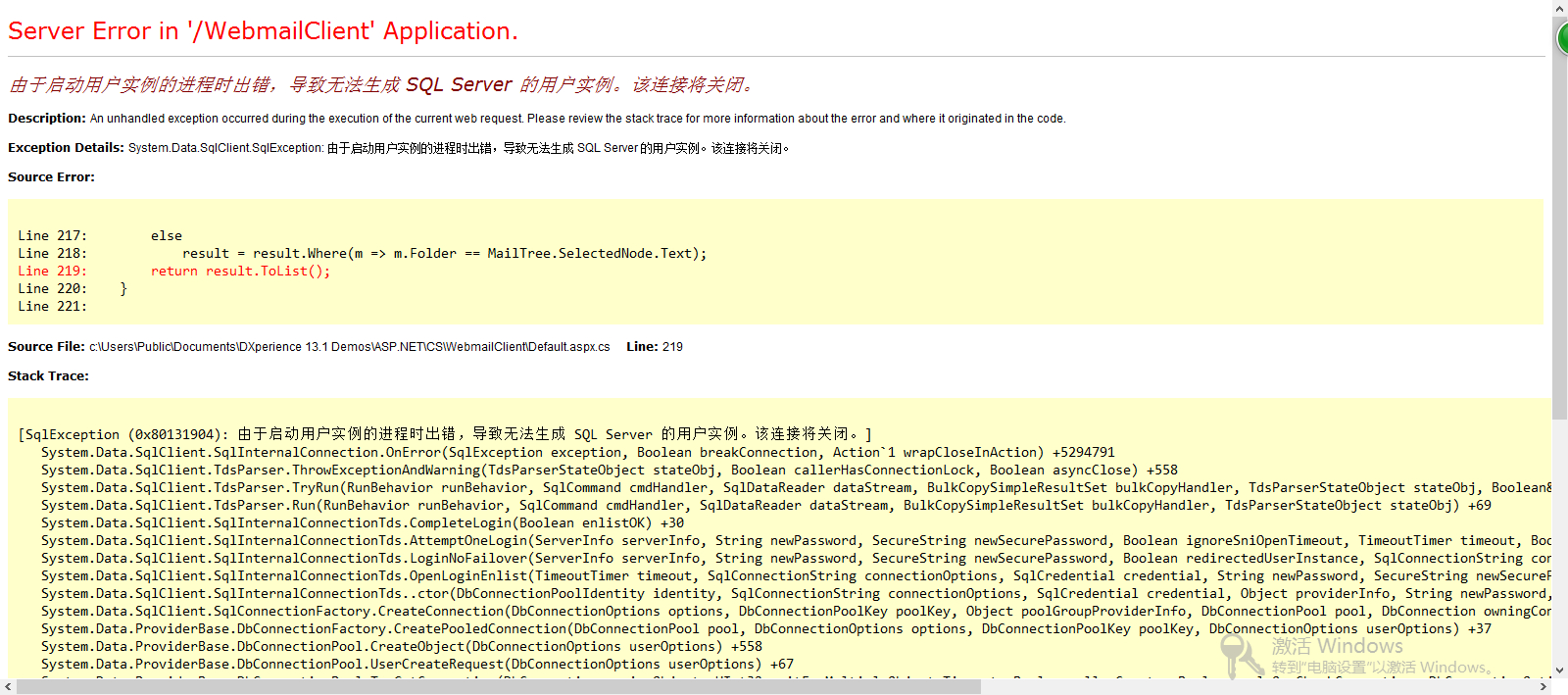1568x695 pixels.
Task: Select the red italic Chinese SQL Server error message
Action: tap(383, 85)
